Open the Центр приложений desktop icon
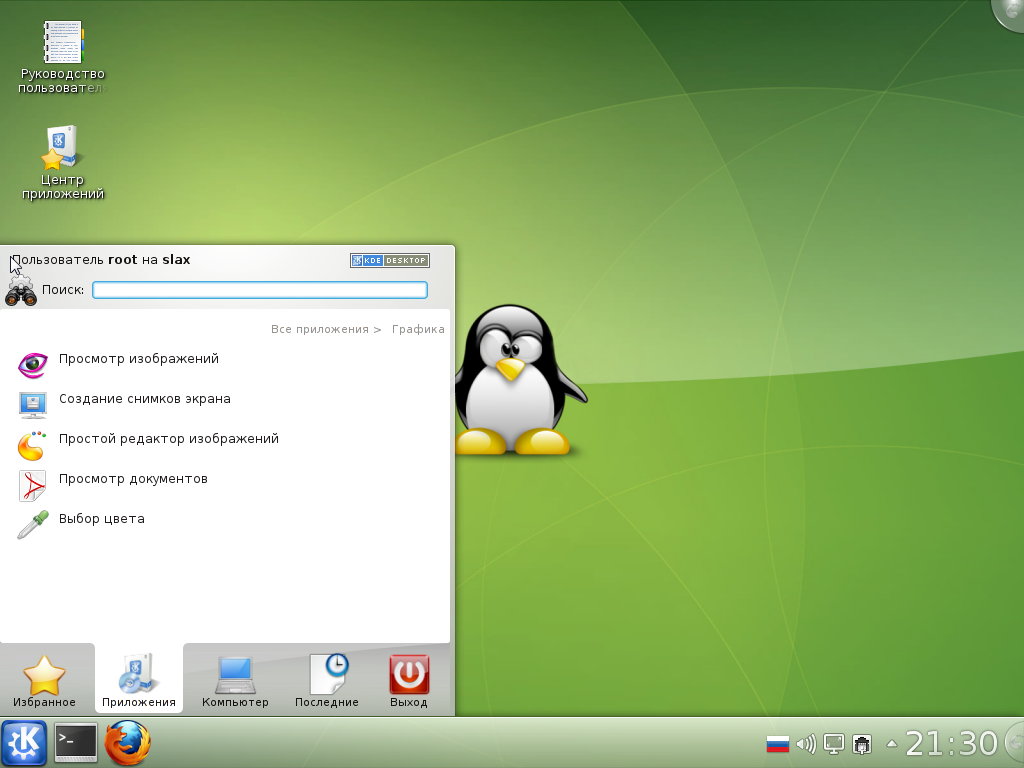The height and width of the screenshot is (768, 1024). (62, 163)
